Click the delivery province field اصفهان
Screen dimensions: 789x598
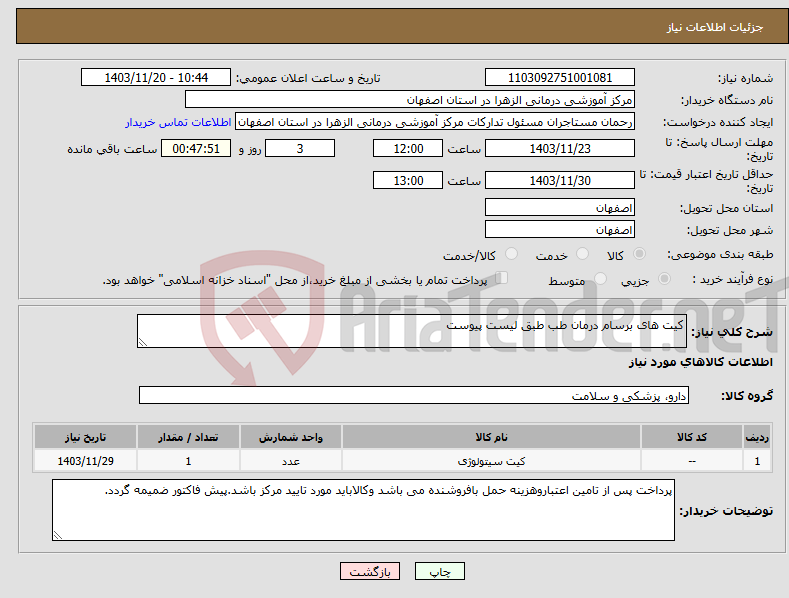coord(560,207)
